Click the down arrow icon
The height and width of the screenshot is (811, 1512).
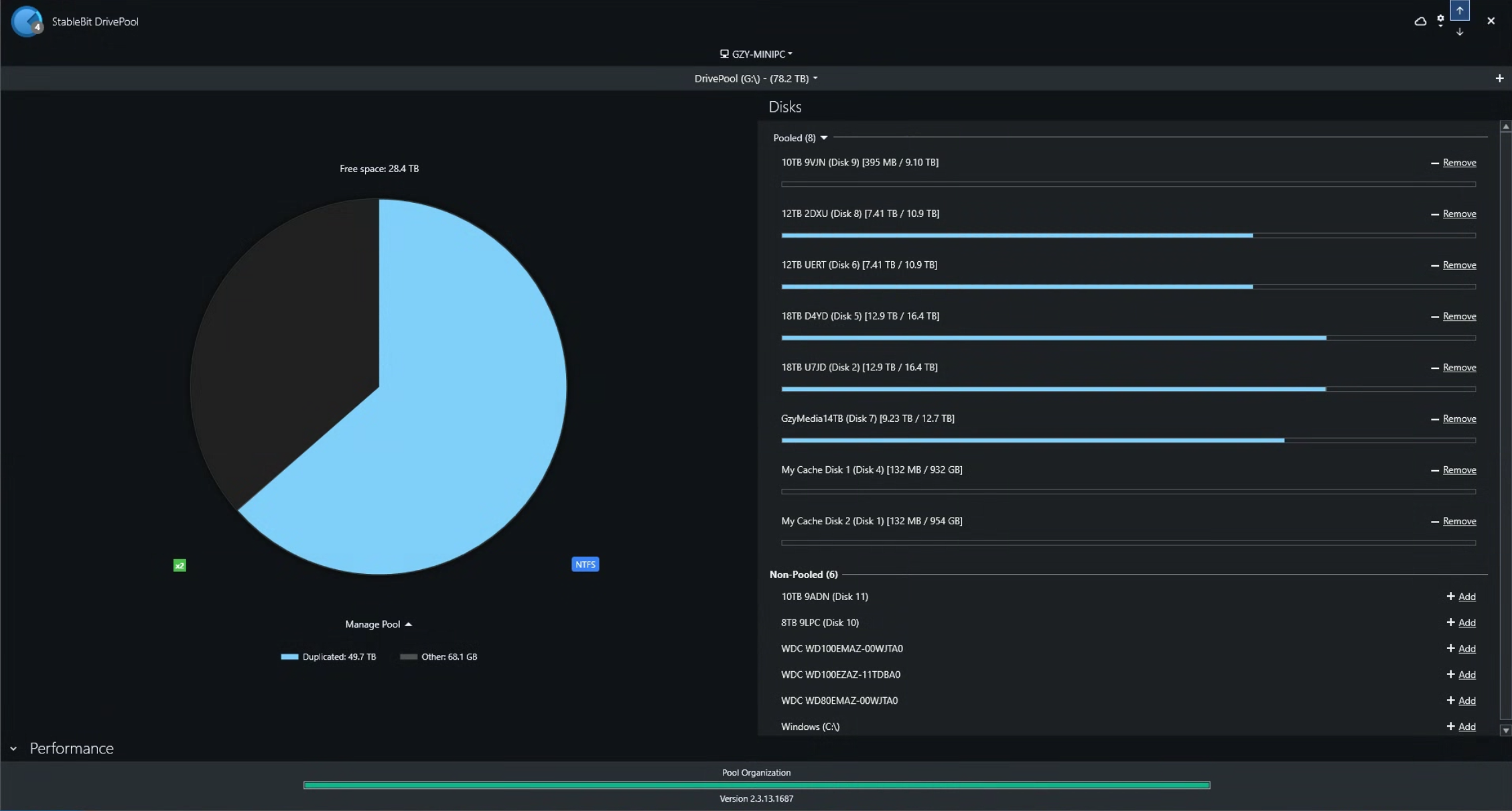[1460, 32]
